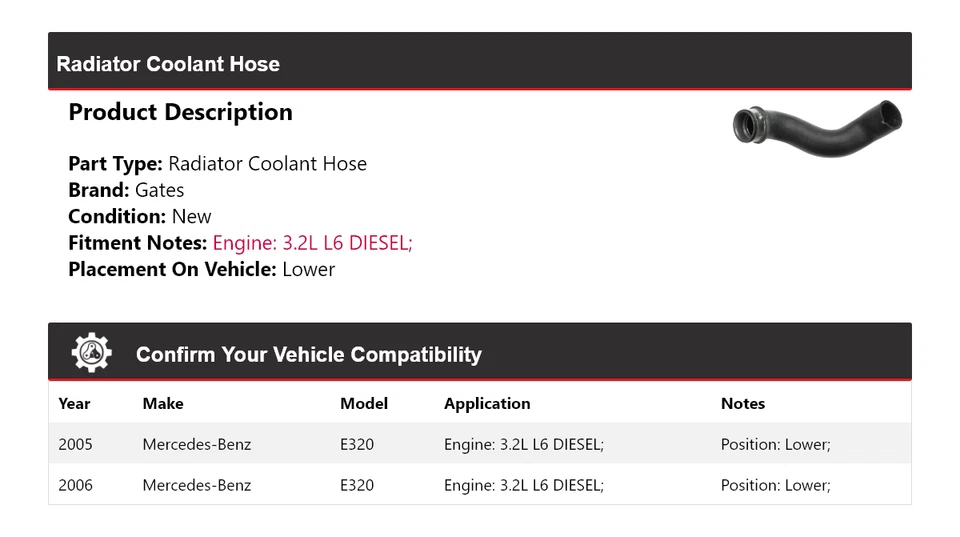Click the Make column header

[163, 404]
